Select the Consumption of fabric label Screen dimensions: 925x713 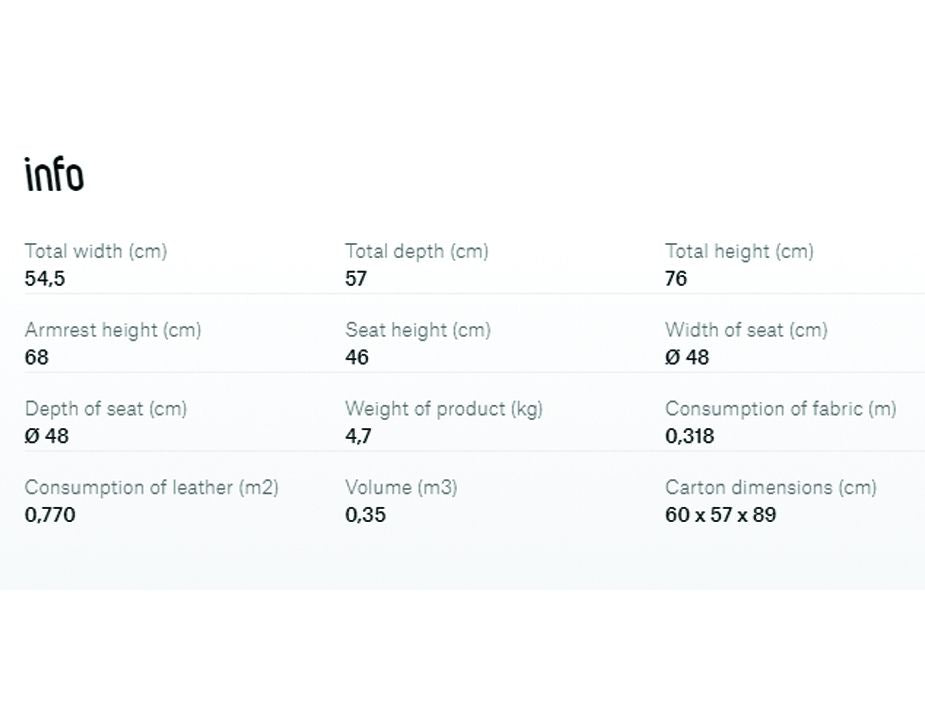[x=781, y=409]
